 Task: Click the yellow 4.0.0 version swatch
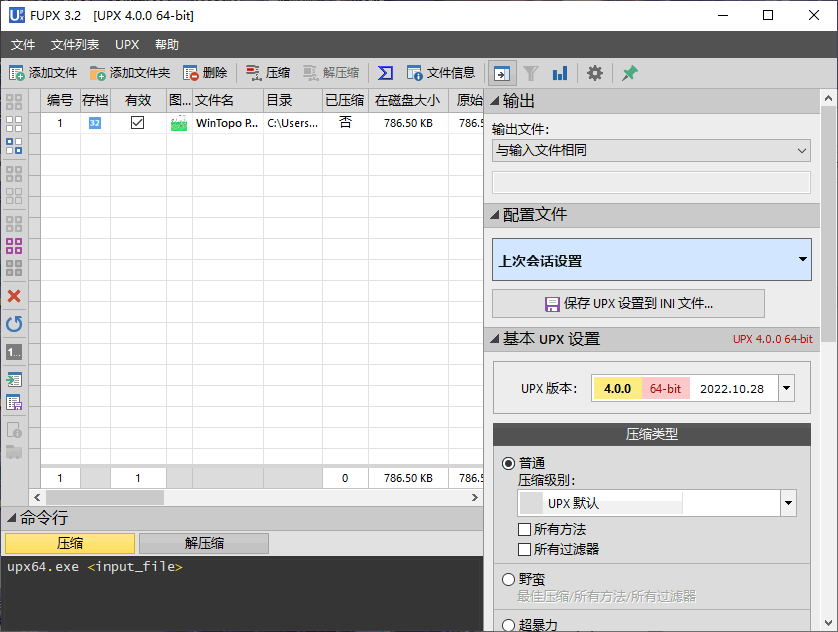pos(617,388)
